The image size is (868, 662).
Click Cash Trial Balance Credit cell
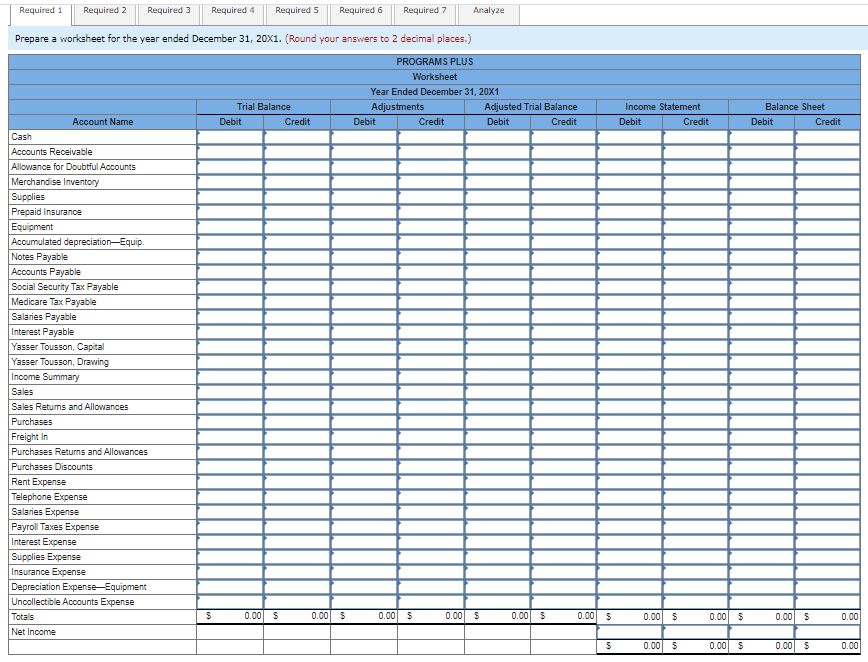(x=297, y=137)
